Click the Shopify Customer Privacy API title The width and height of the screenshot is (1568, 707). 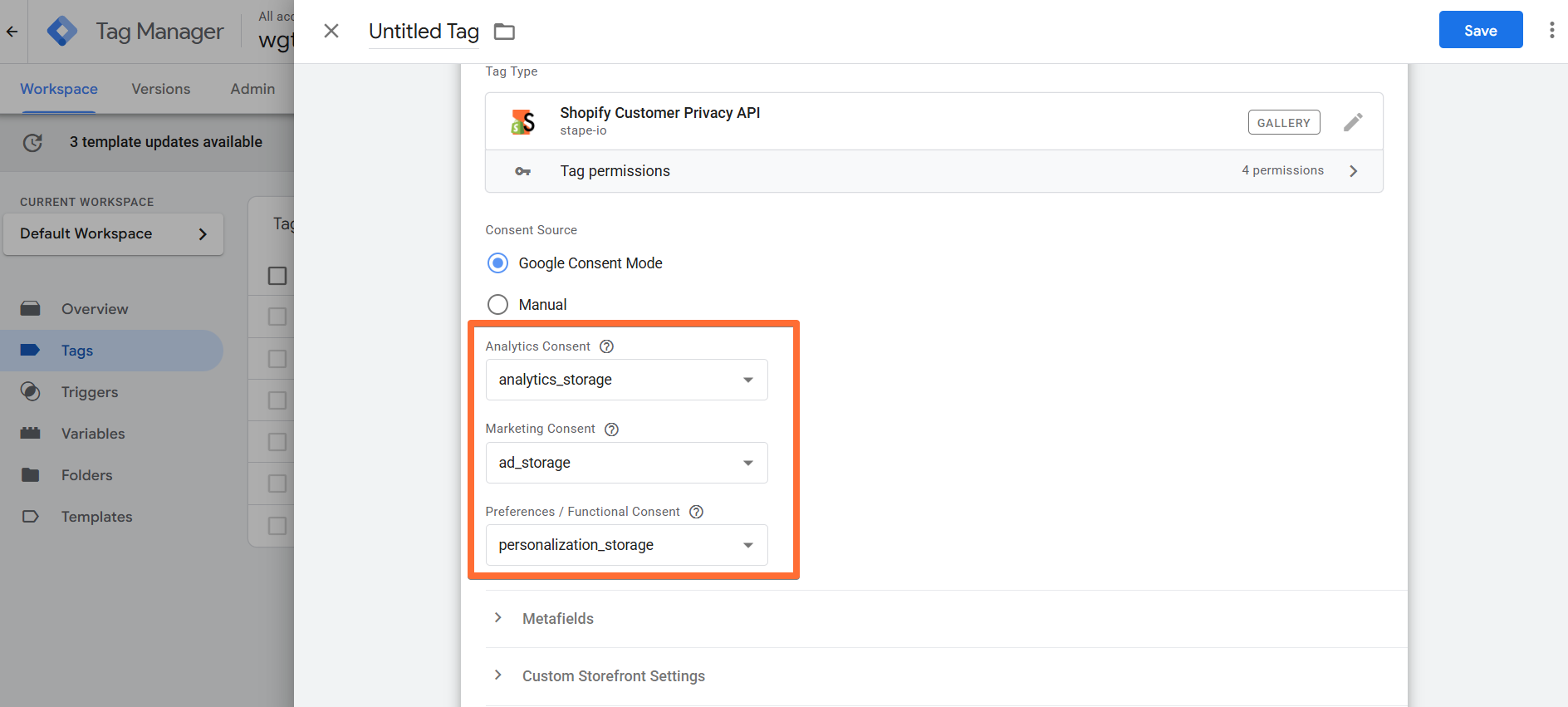[660, 113]
